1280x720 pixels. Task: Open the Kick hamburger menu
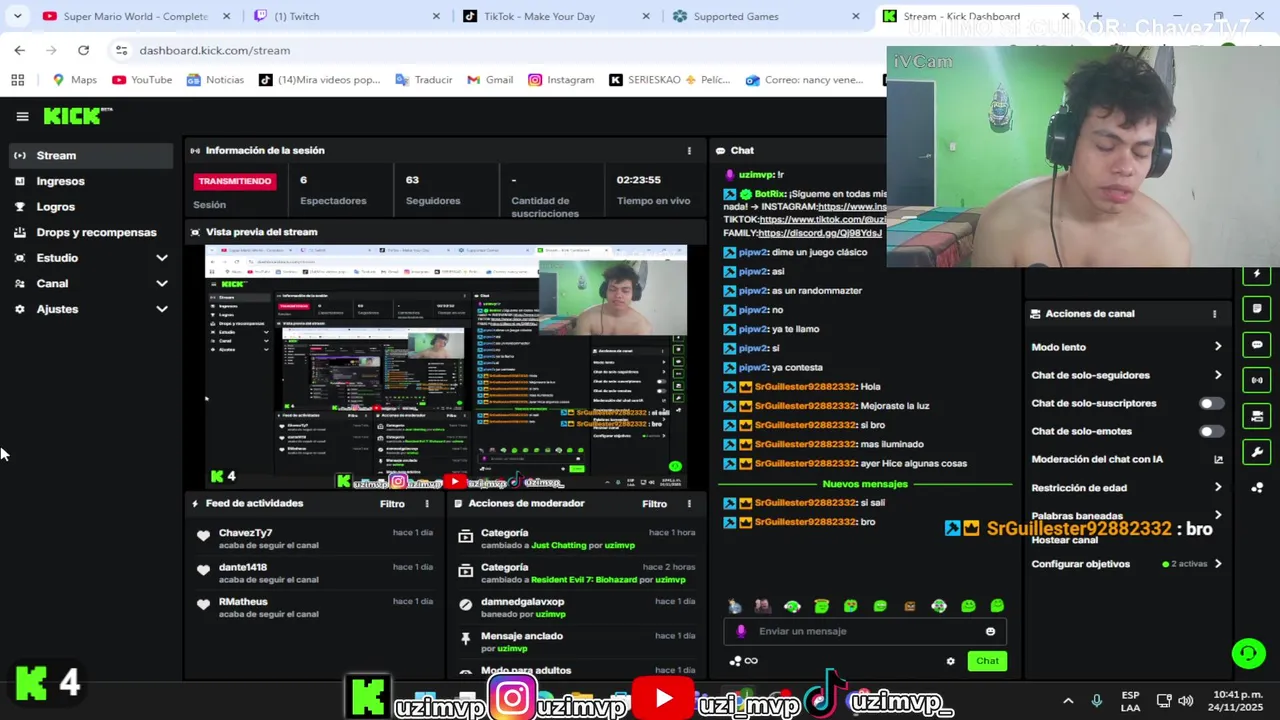click(x=22, y=116)
